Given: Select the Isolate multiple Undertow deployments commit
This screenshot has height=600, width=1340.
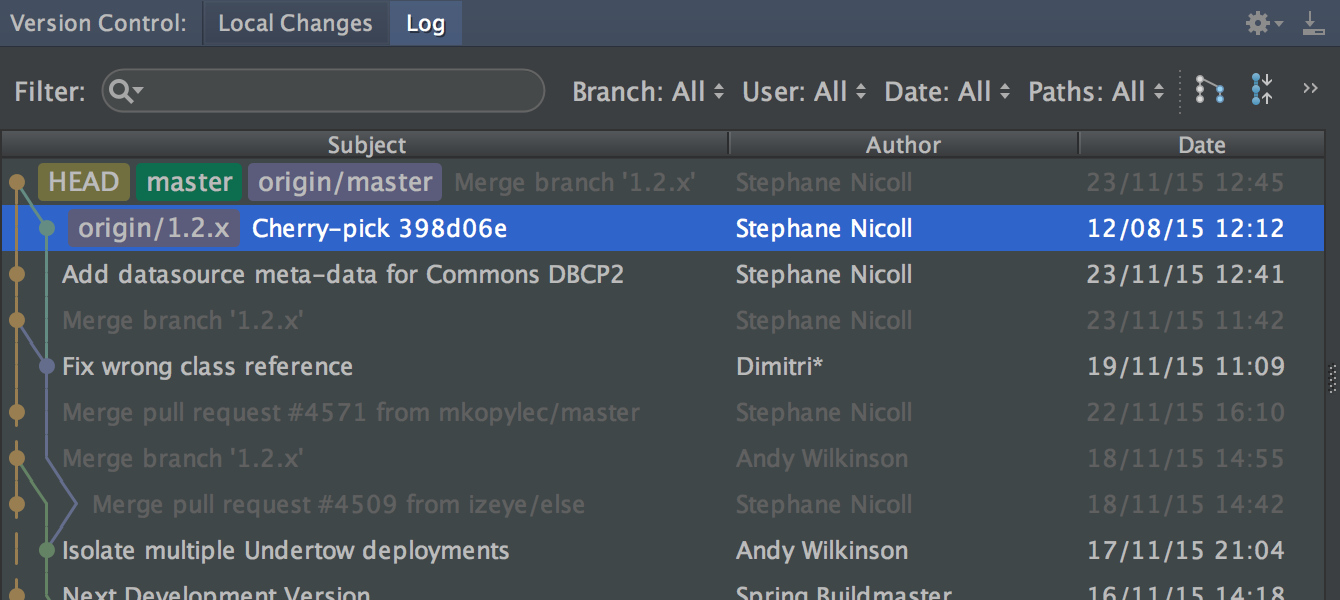Looking at the screenshot, I should [663, 551].
